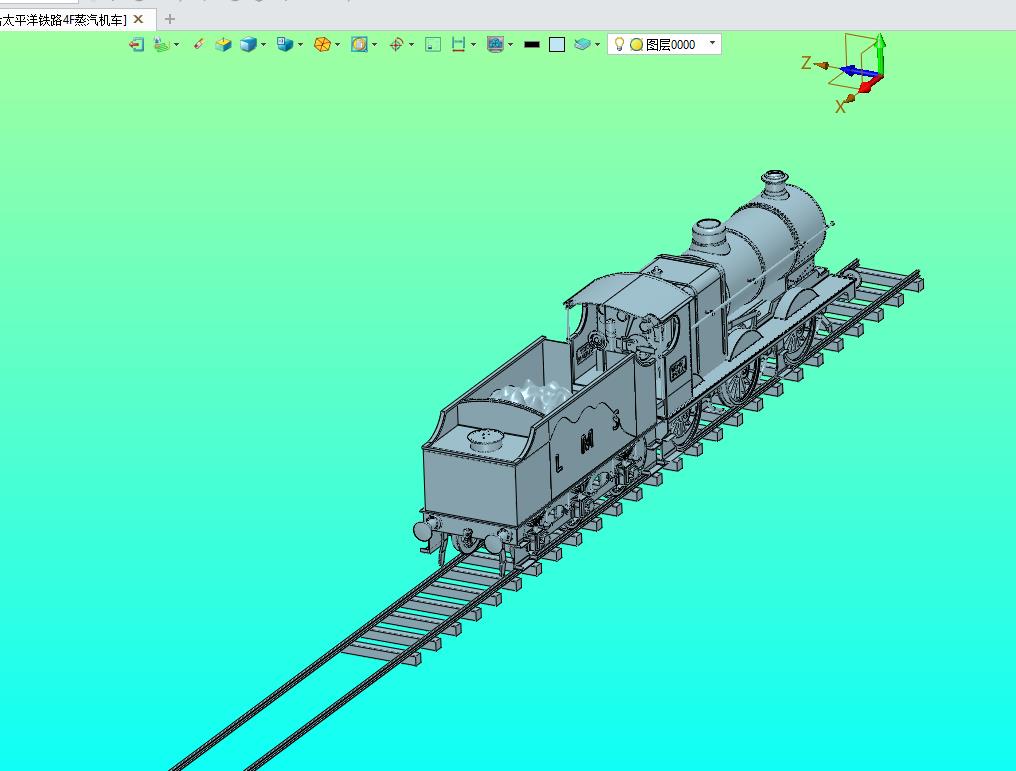1016x771 pixels.
Task: Open the monitor icon dropdown arrow
Action: [511, 44]
